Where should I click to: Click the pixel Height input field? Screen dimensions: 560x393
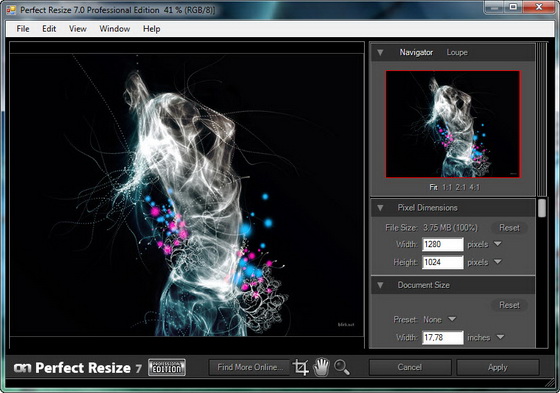(442, 262)
